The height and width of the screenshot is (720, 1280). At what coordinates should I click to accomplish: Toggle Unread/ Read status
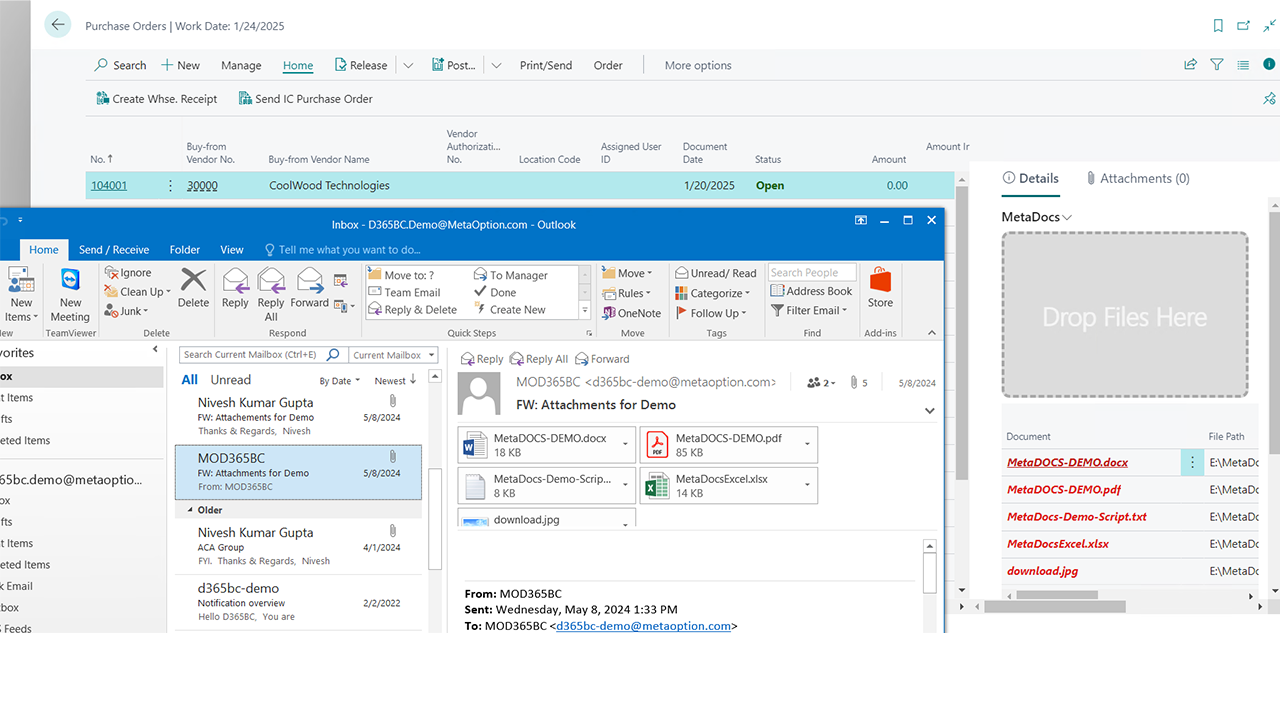coord(716,273)
